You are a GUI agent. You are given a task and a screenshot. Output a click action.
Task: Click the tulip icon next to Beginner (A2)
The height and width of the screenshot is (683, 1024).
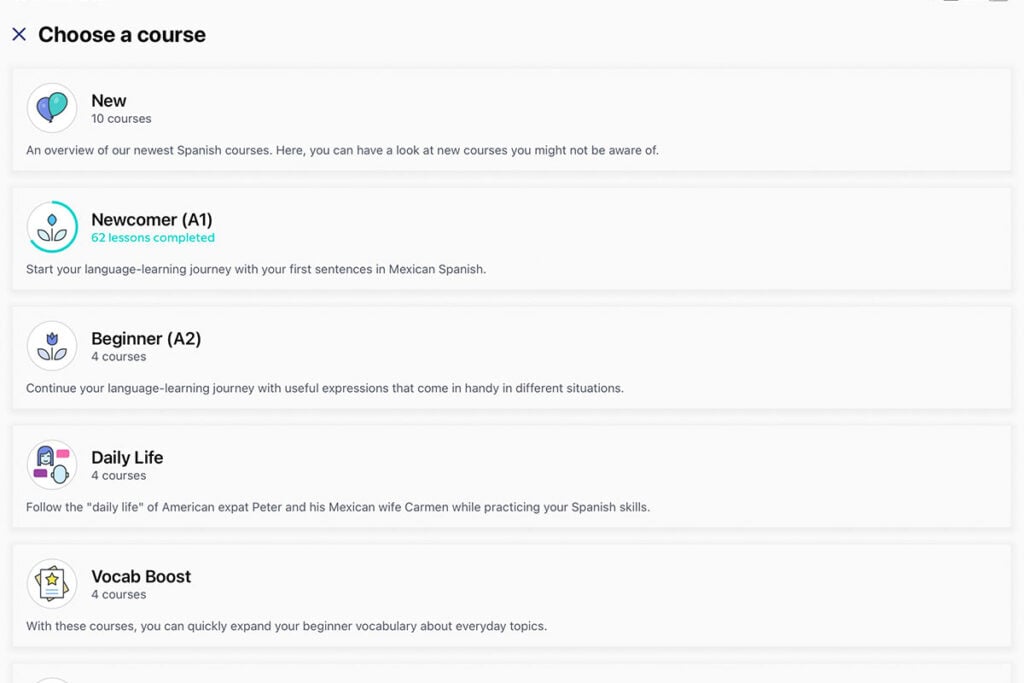pos(52,345)
